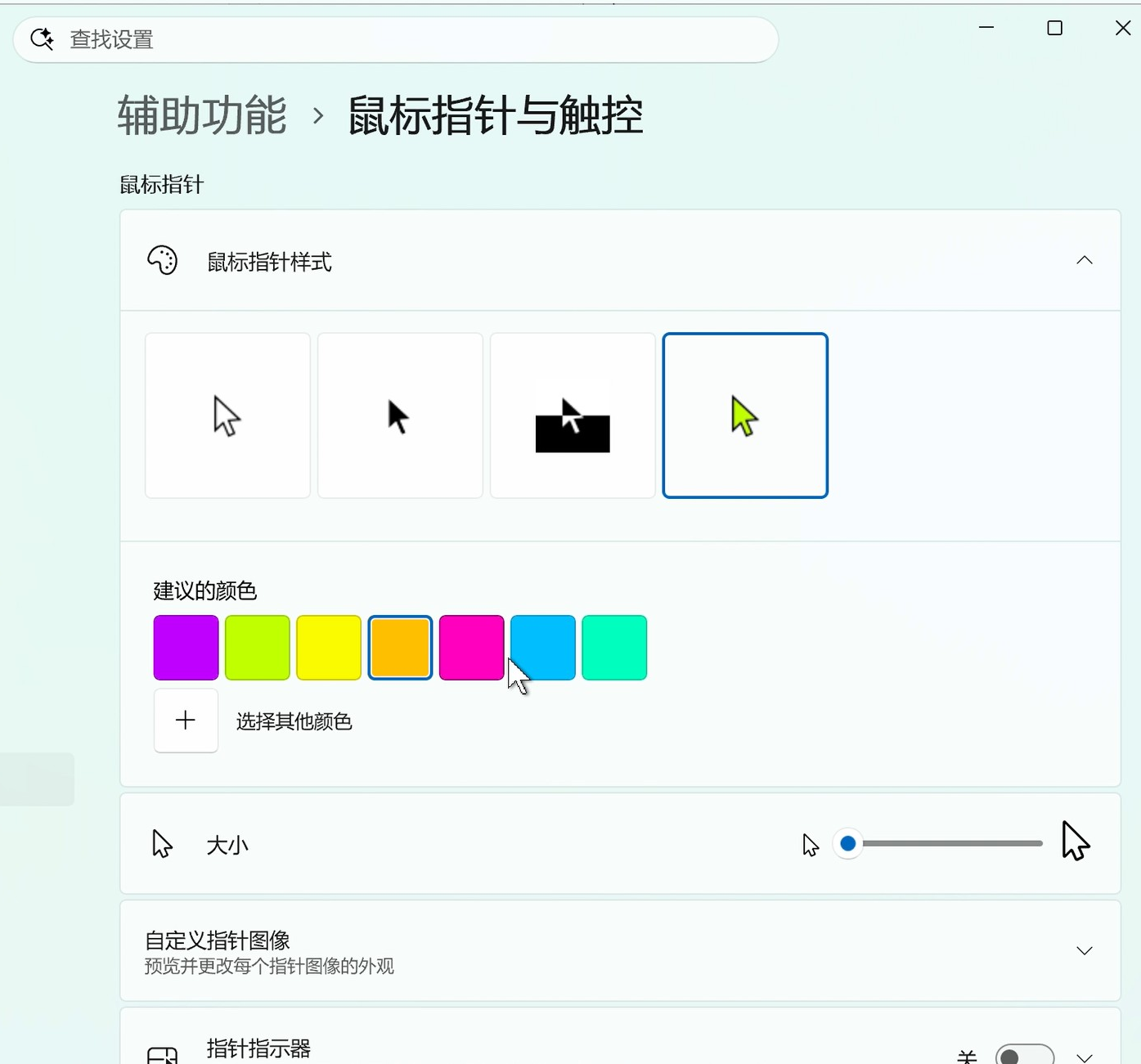Focus the 查找设置 search box
Viewport: 1141px width, 1064px height.
[x=396, y=39]
